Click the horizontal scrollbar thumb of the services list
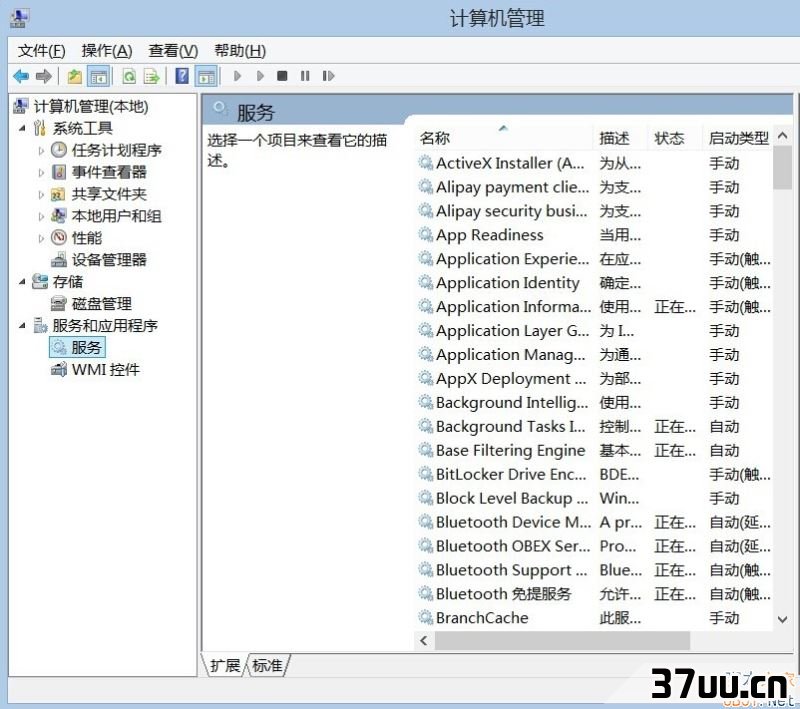Screen dimensions: 800x709 click(562, 641)
